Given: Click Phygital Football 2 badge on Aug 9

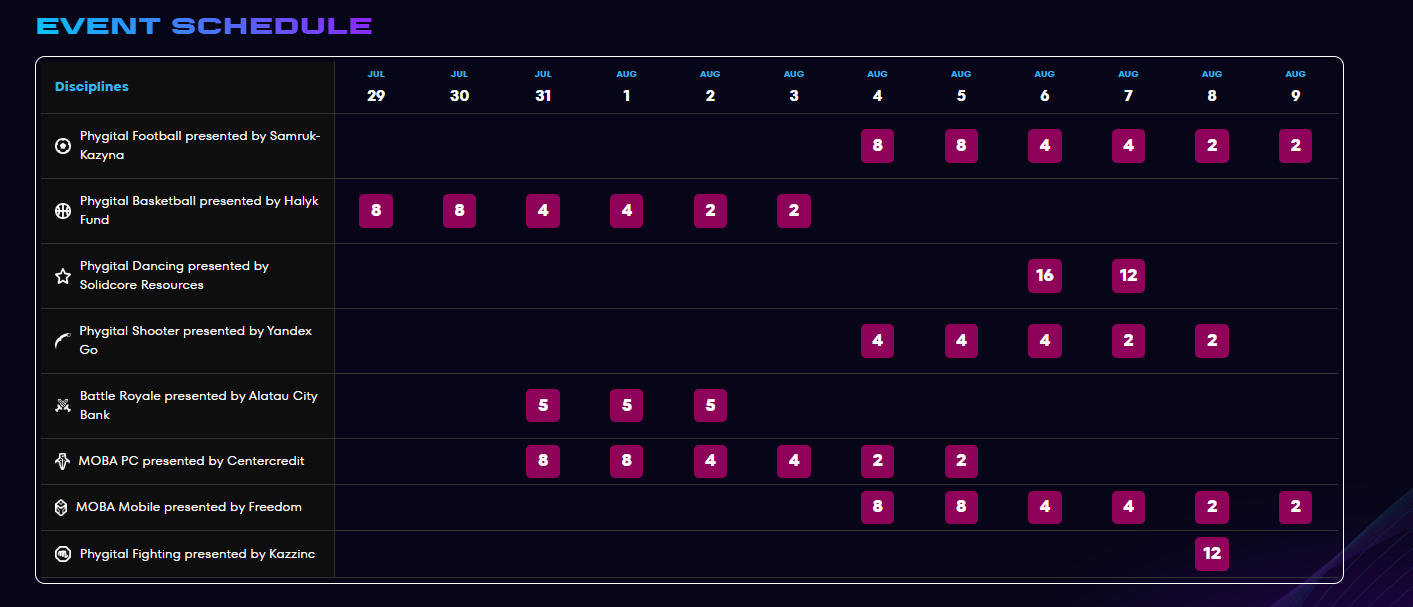Looking at the screenshot, I should 1295,146.
